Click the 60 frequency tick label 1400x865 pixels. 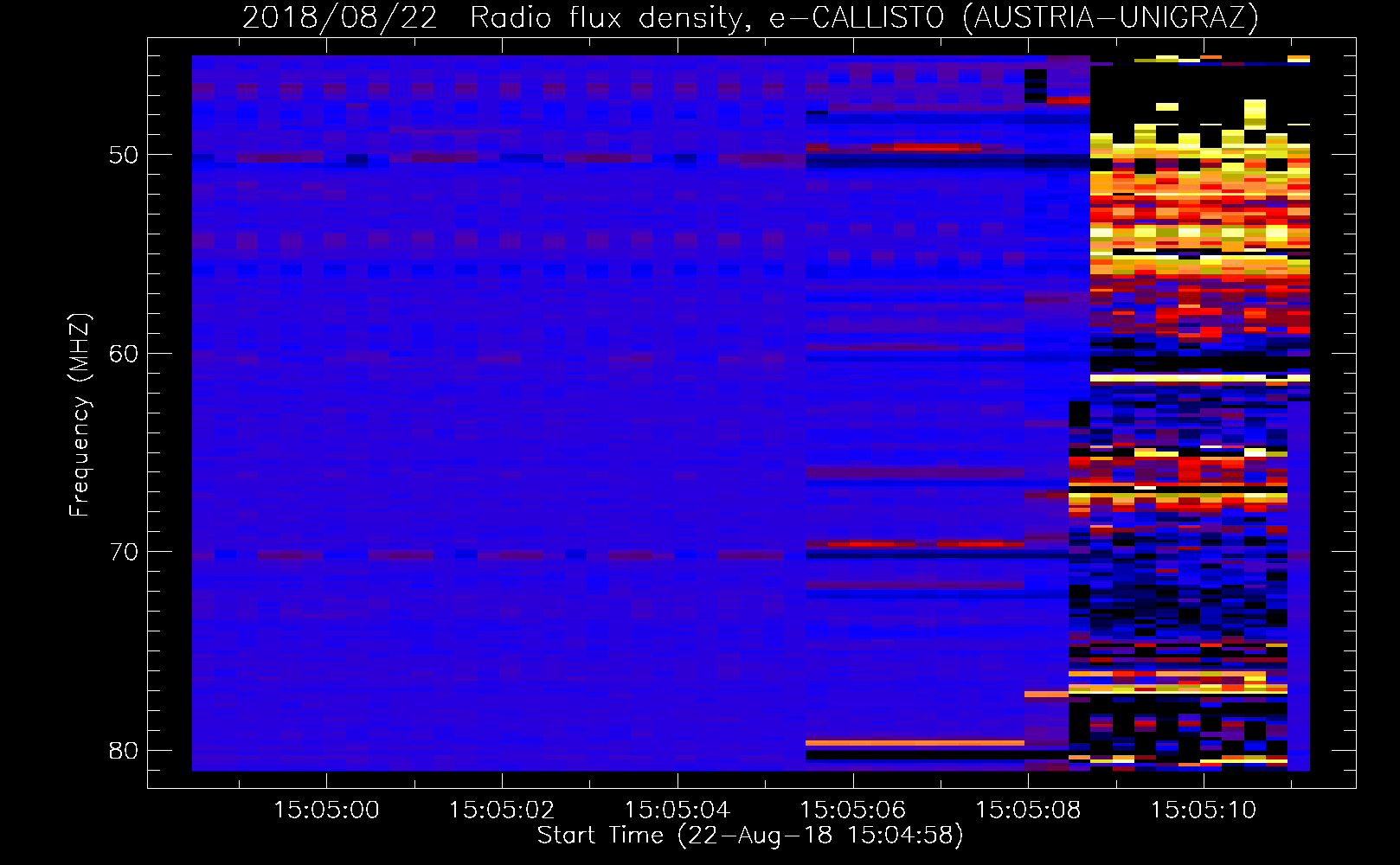click(124, 354)
